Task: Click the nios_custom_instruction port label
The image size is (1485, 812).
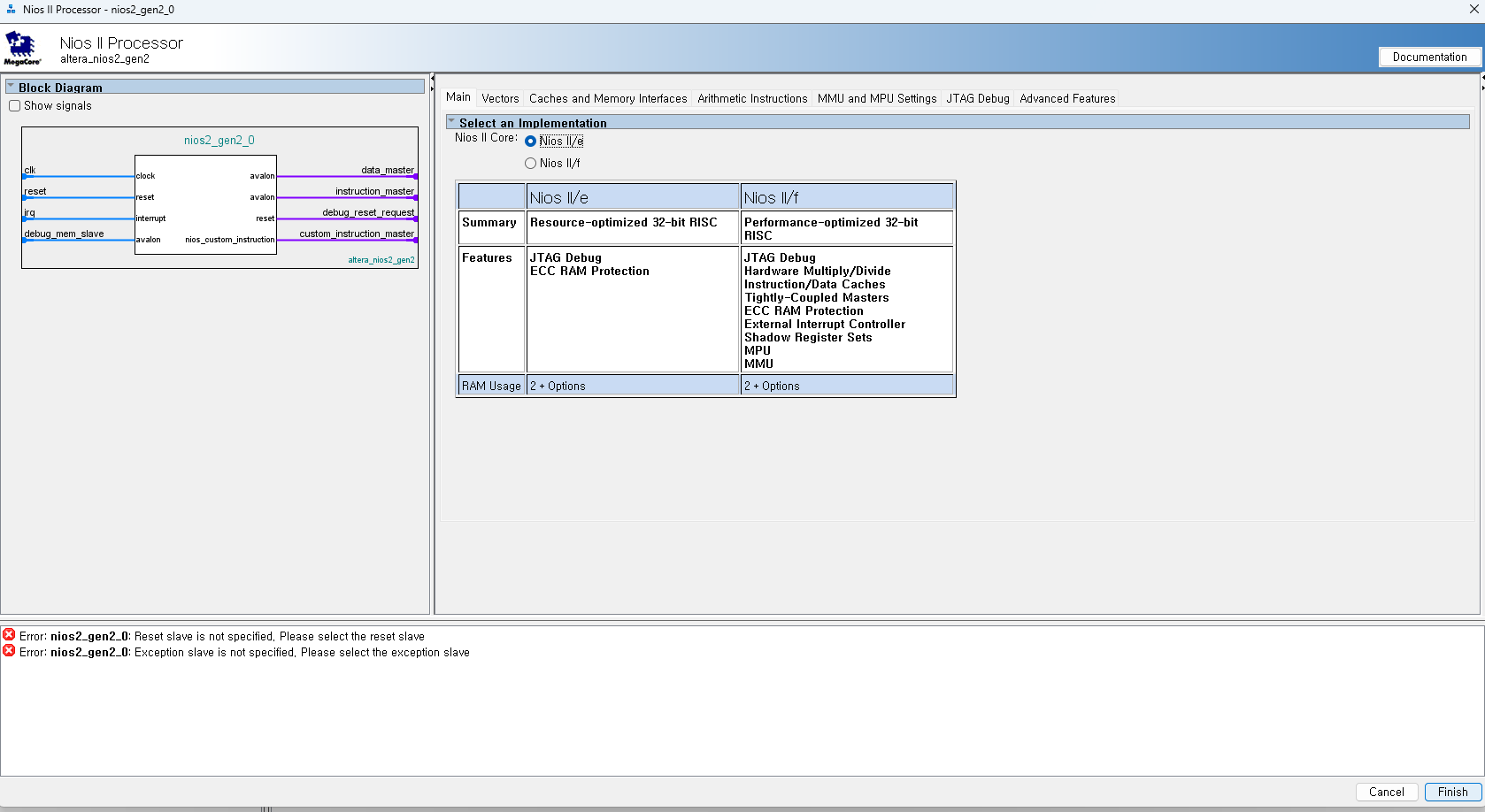Action: pyautogui.click(x=230, y=240)
